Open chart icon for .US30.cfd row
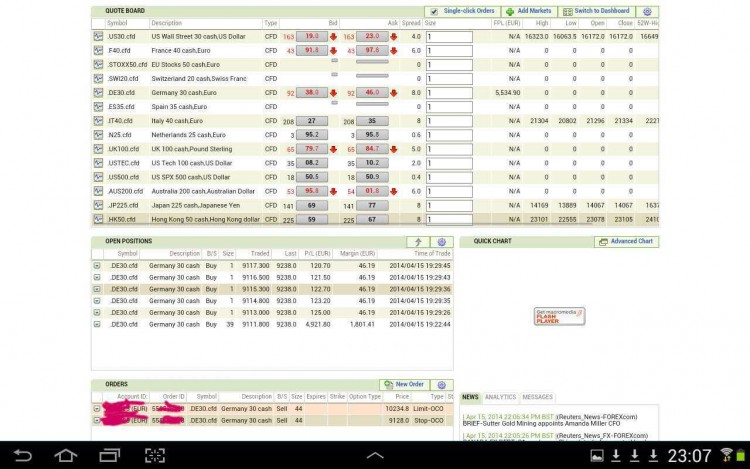The height and width of the screenshot is (469, 750). 98,36
